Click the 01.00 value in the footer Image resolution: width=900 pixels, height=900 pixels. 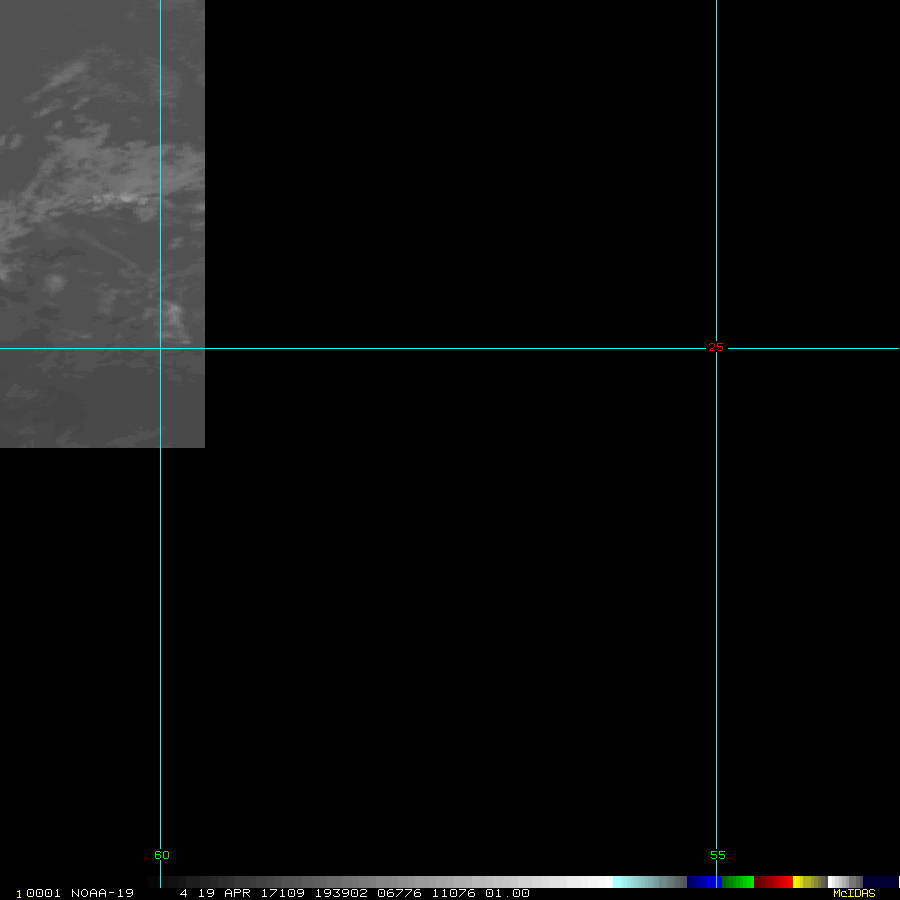[x=507, y=893]
